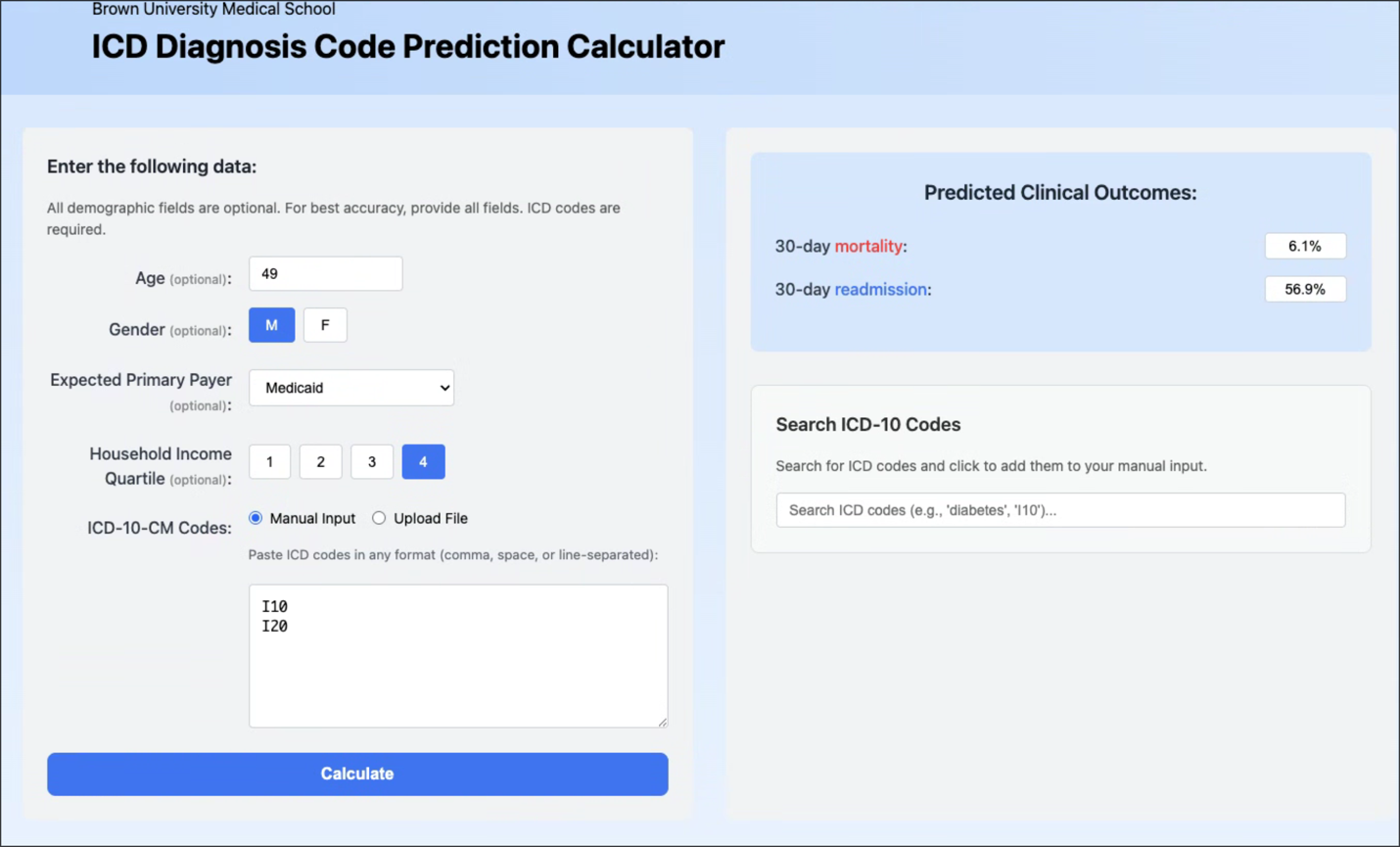
Task: Select gender M
Action: click(x=271, y=324)
